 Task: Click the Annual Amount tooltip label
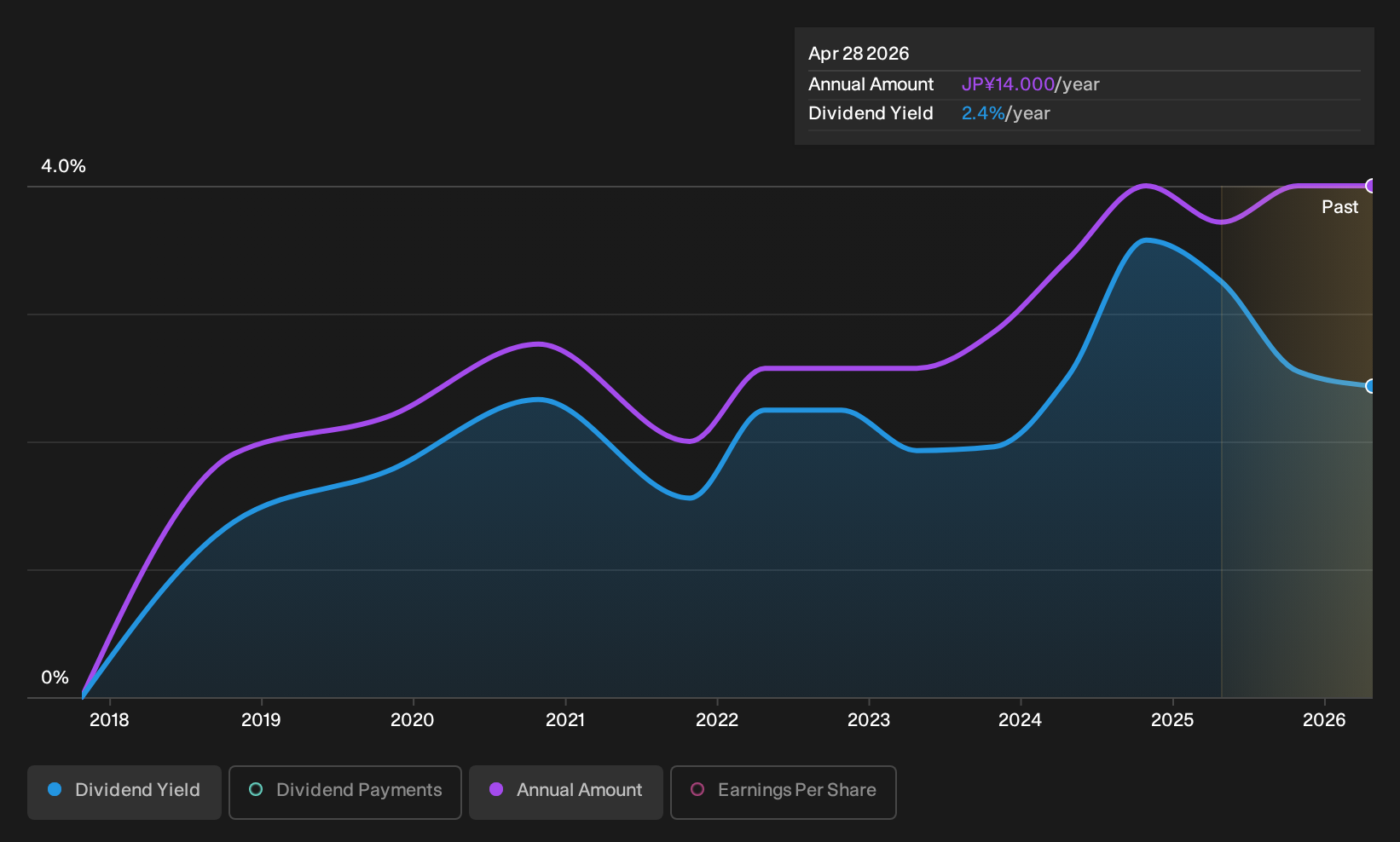[871, 84]
